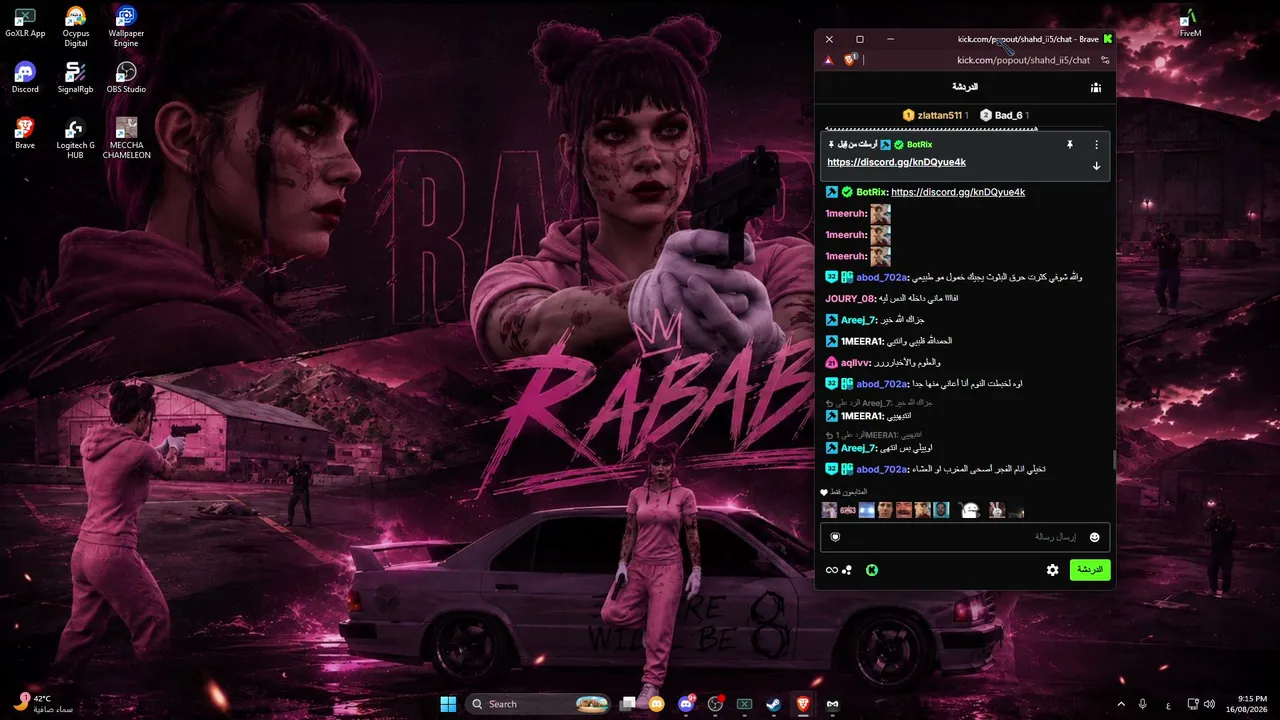Open the Discord desktop shortcut

click(25, 78)
